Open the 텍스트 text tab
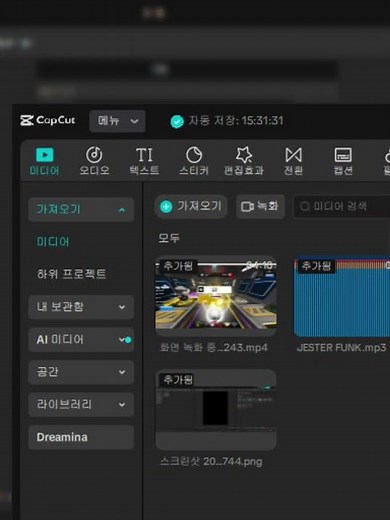This screenshot has height=520, width=390. (x=144, y=161)
